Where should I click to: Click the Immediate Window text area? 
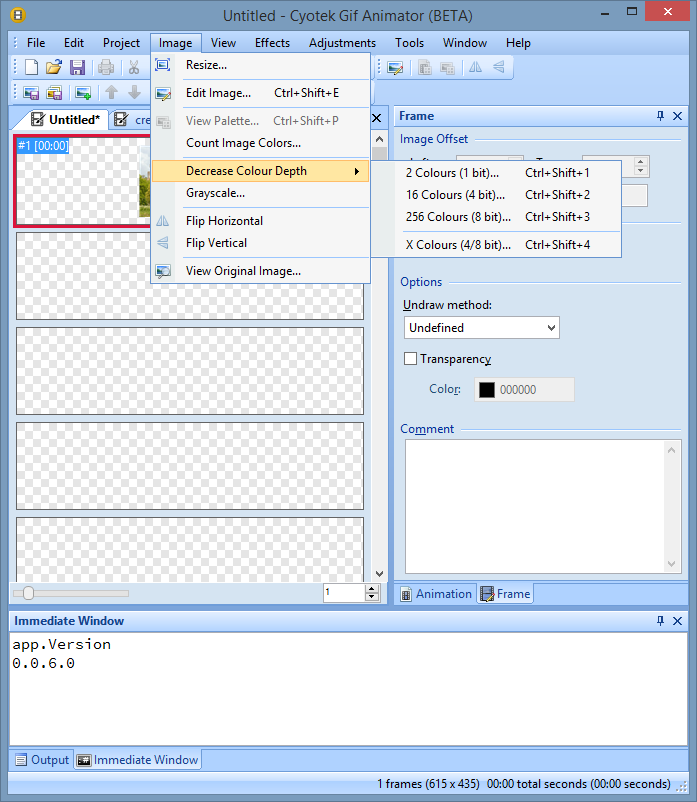tap(348, 688)
